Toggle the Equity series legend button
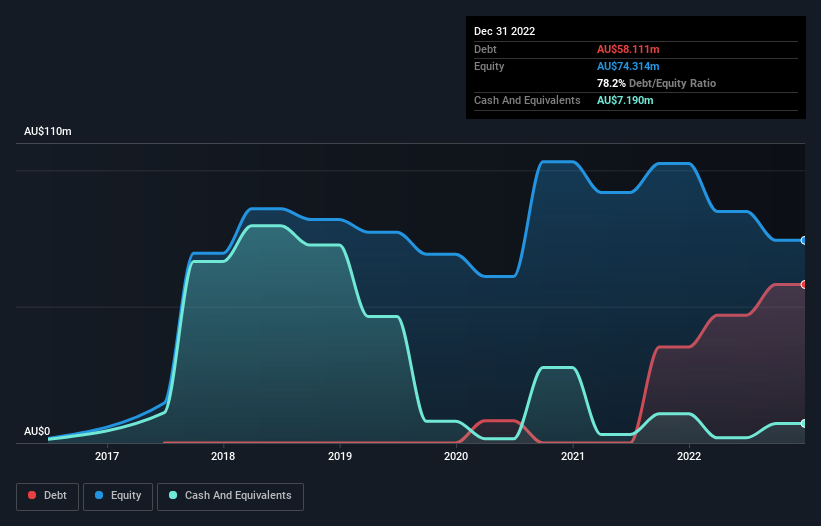Screen dimensions: 821x526 118,496
